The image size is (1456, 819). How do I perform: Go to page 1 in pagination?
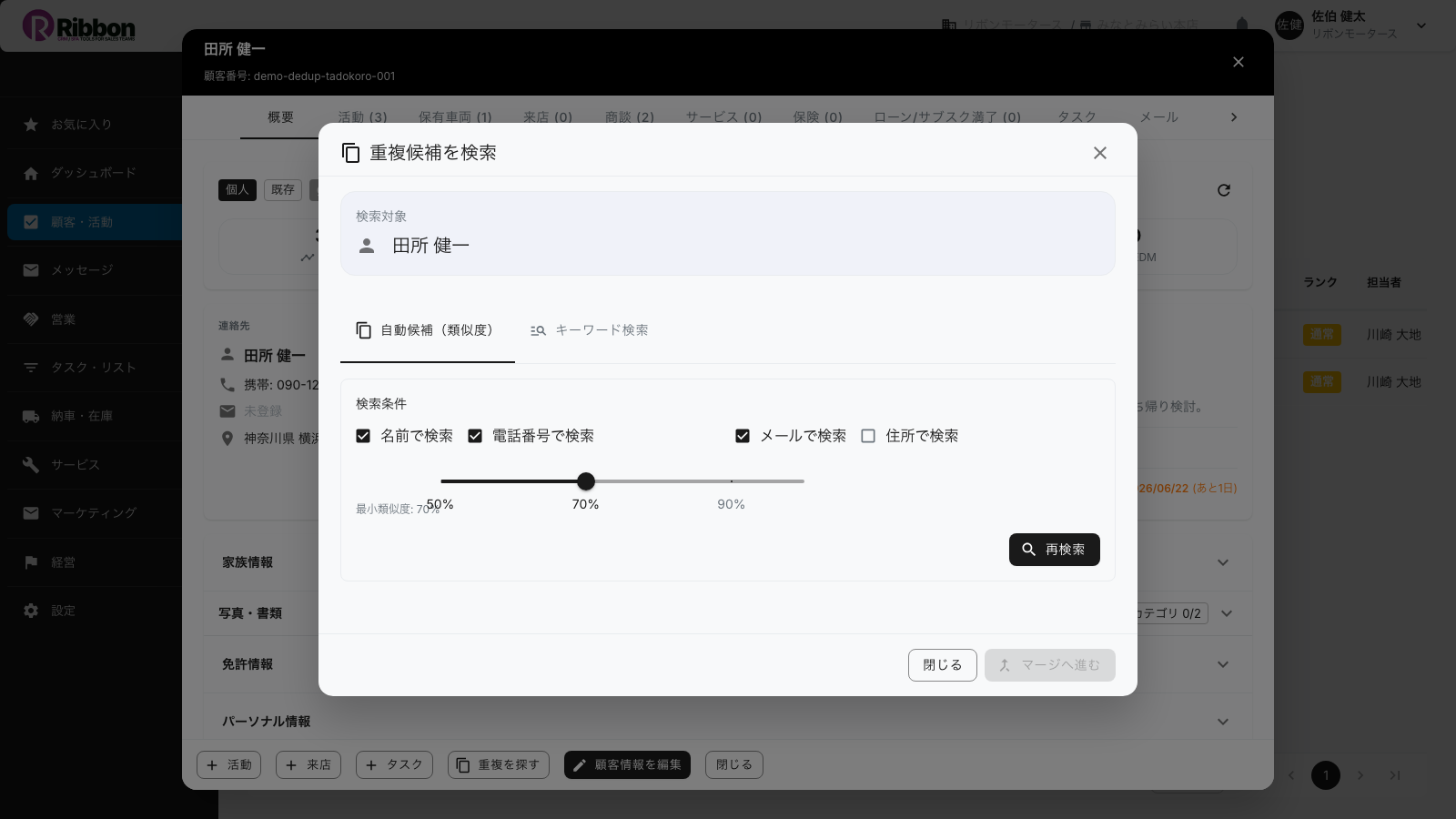pos(1326,775)
